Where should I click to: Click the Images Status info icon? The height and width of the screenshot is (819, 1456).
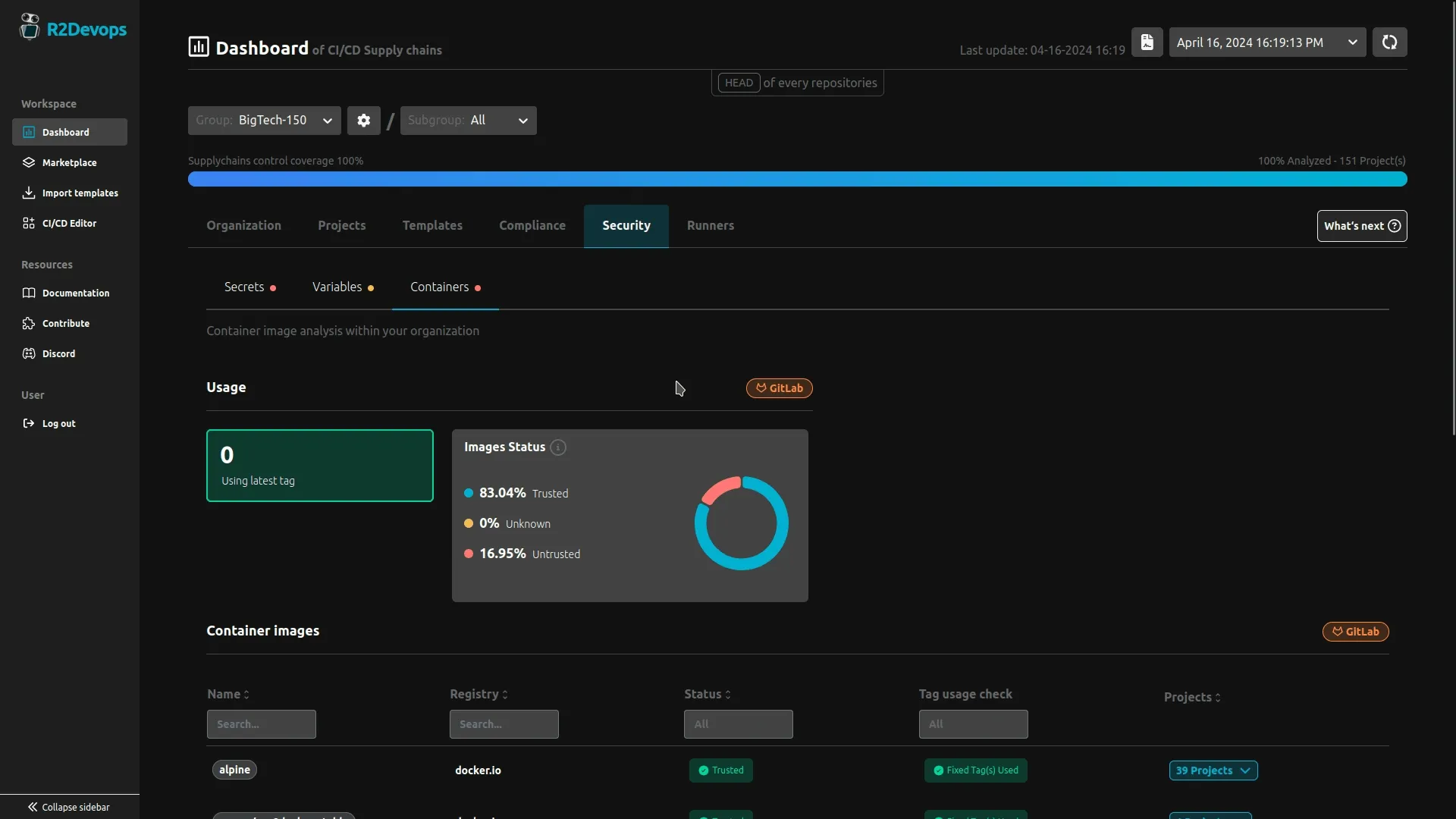[558, 447]
